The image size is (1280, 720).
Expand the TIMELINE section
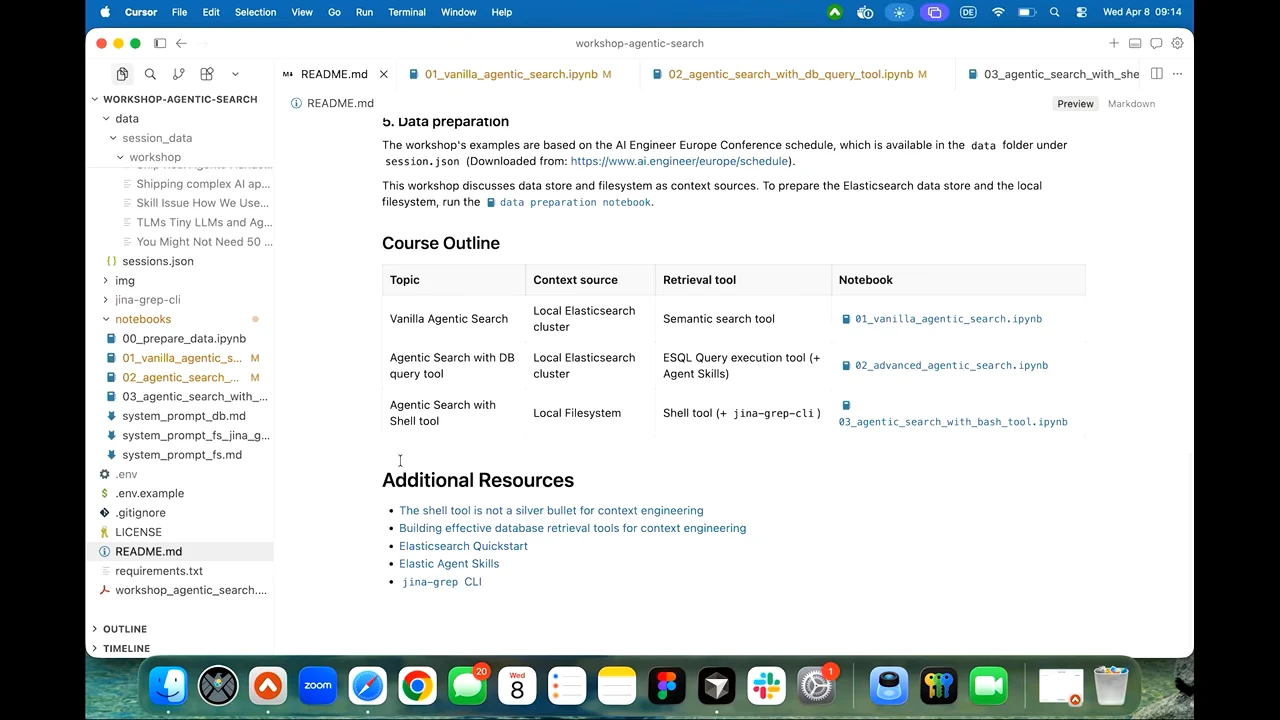(126, 648)
